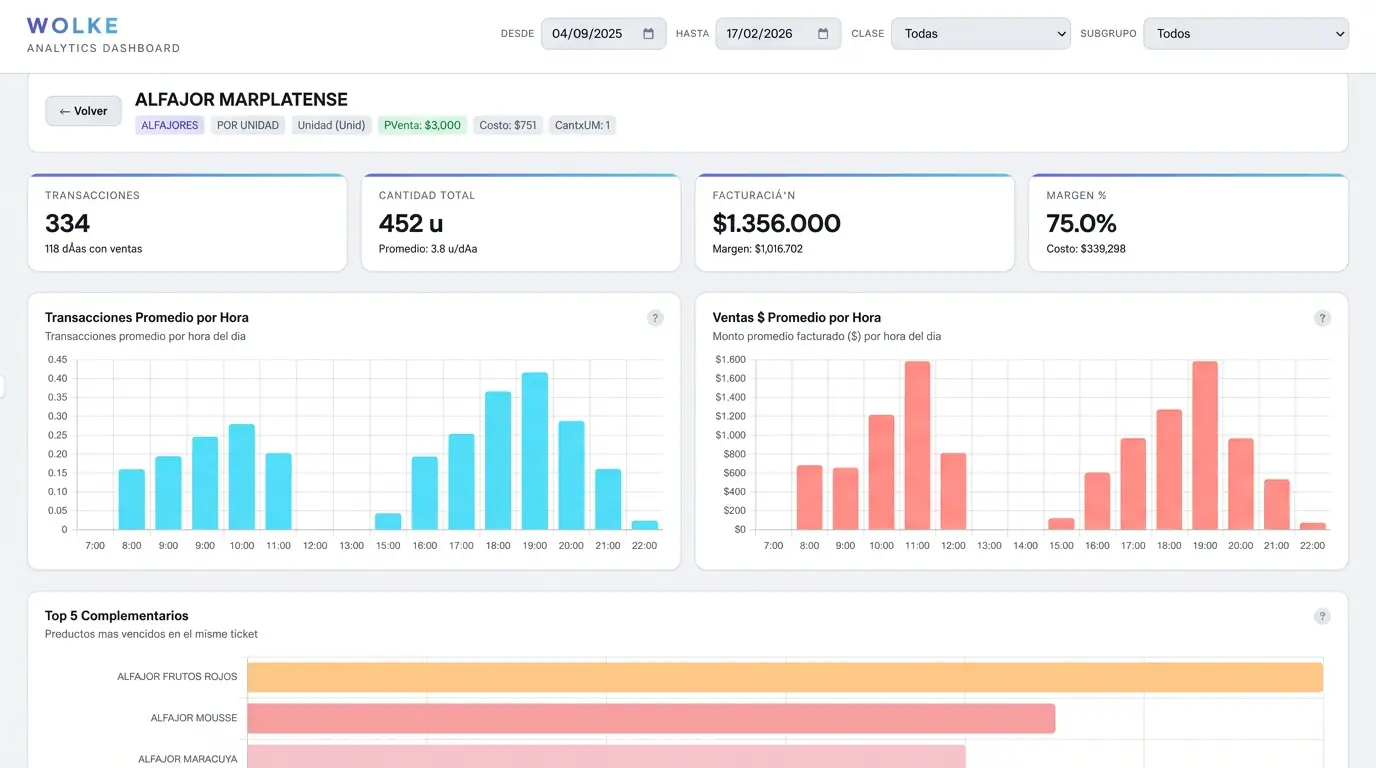Open the Unidad (Unid) measure selector
Viewport: 1376px width, 768px height.
(331, 125)
